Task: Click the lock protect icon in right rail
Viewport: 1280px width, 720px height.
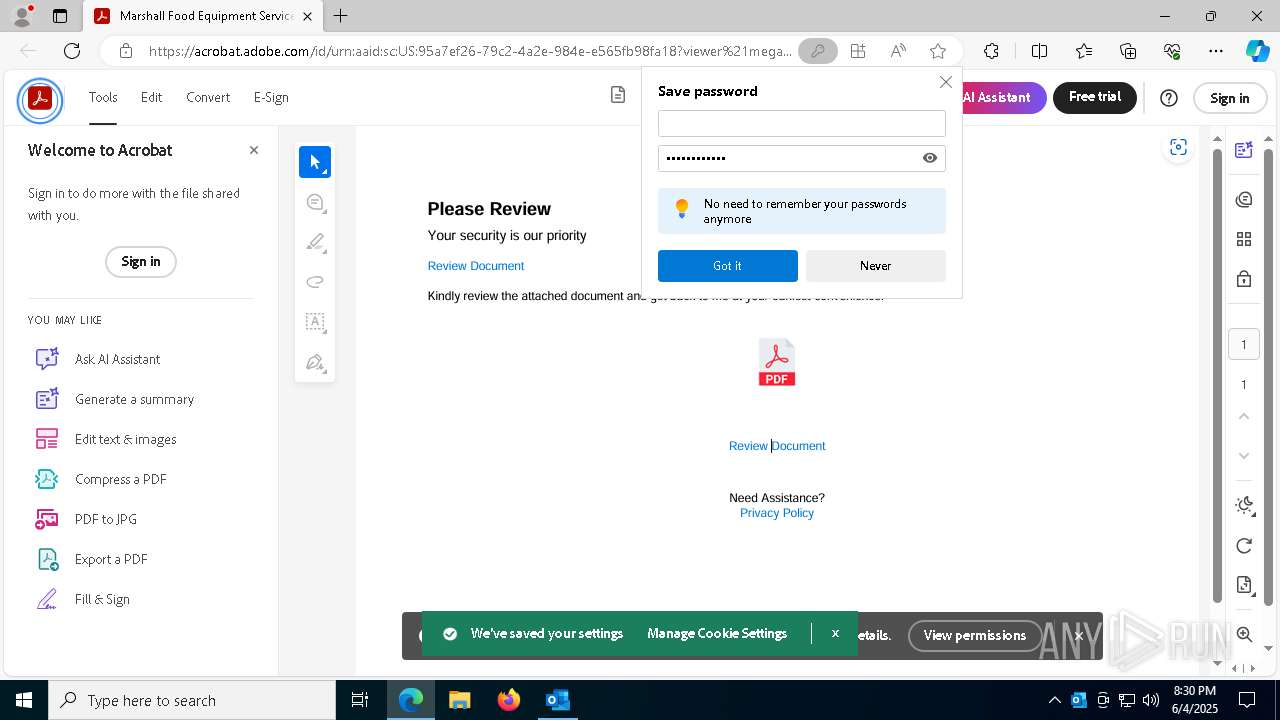Action: (1244, 279)
